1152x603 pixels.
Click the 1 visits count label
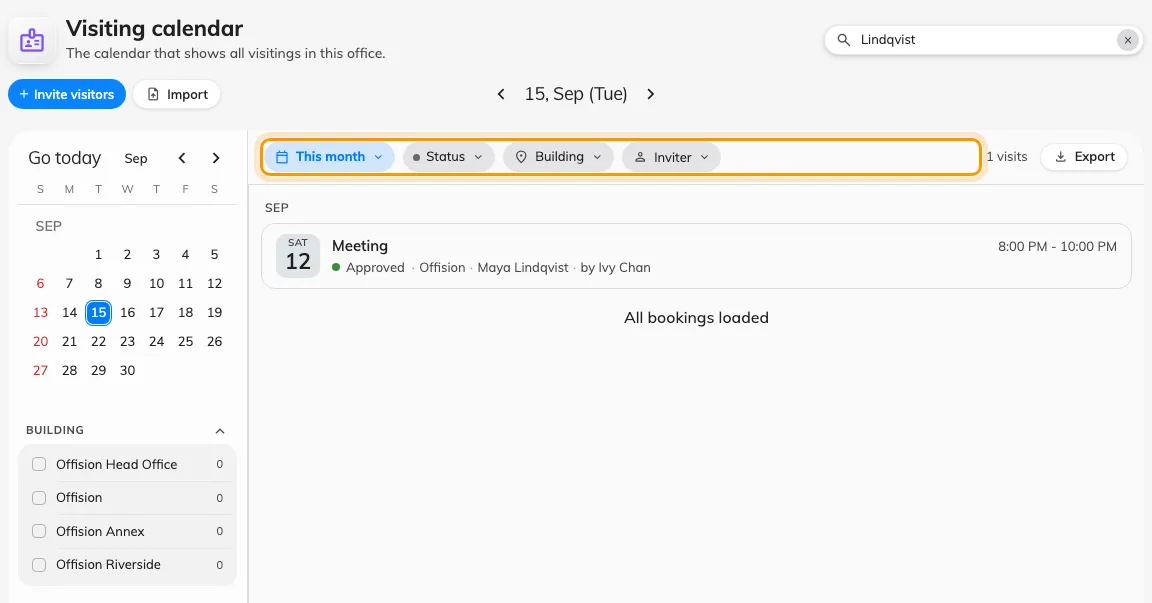click(x=1007, y=156)
